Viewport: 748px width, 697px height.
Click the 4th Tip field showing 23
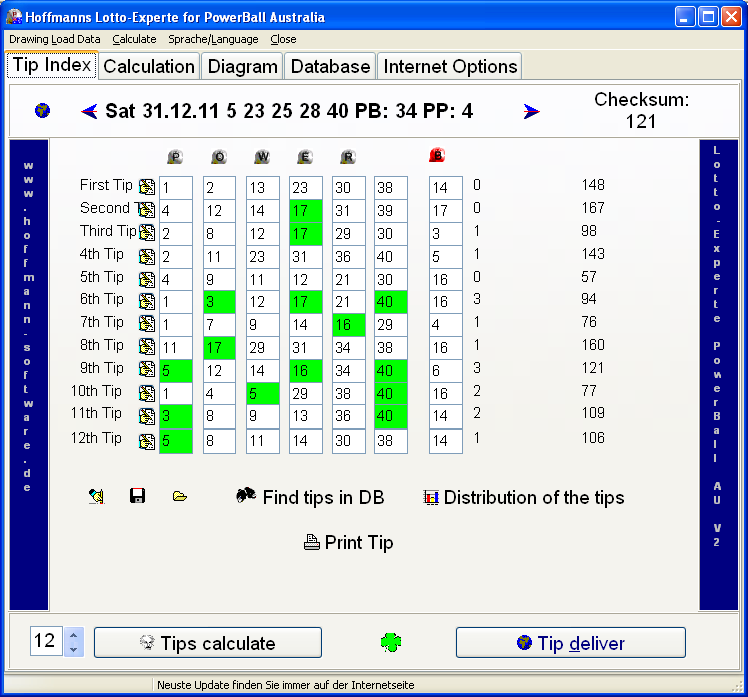point(263,257)
